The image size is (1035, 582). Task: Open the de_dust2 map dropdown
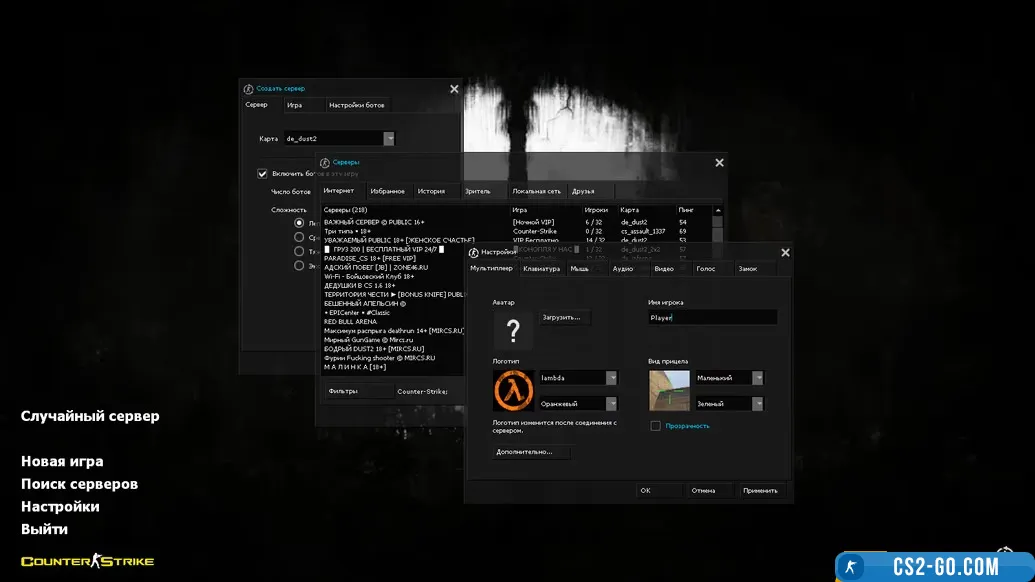[389, 139]
